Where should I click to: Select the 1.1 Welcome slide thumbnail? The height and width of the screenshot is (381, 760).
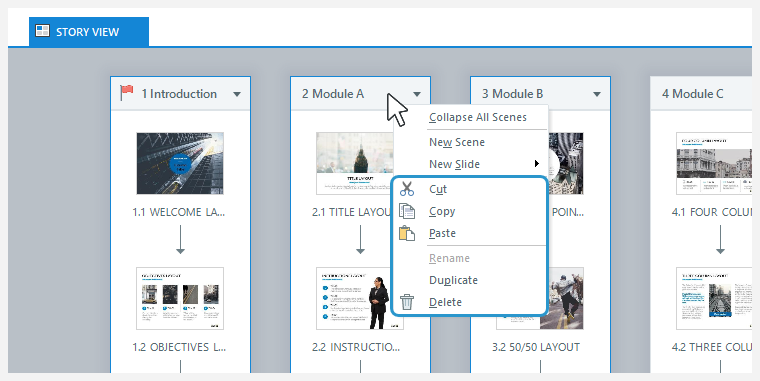pyautogui.click(x=180, y=163)
